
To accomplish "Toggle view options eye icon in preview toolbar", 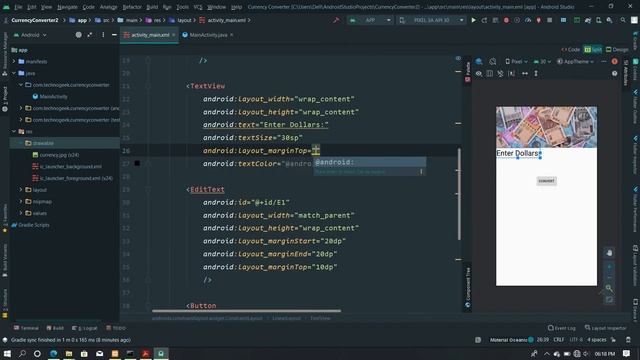I will (479, 73).
